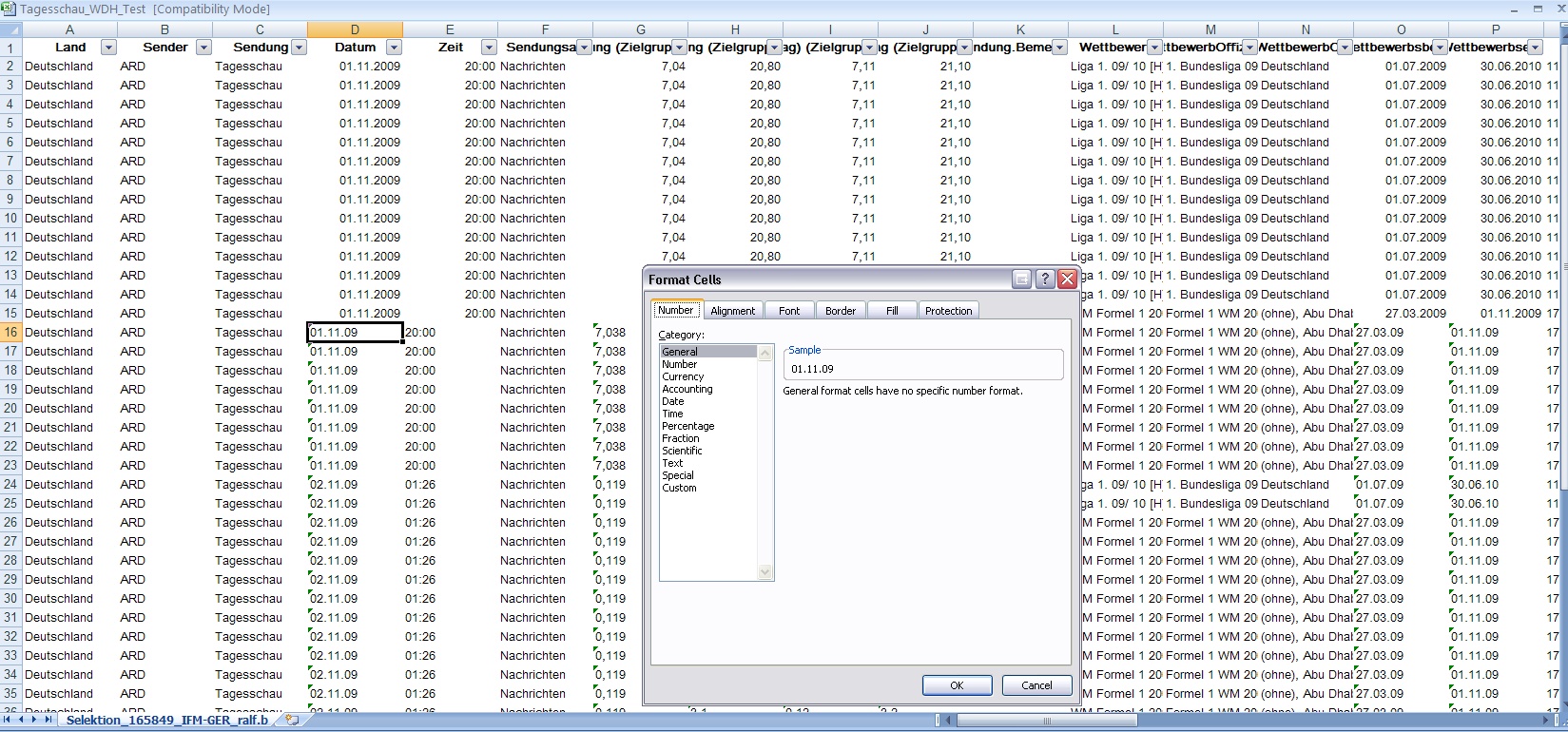Switch to the Border tab
The height and width of the screenshot is (732, 1568).
pos(841,311)
